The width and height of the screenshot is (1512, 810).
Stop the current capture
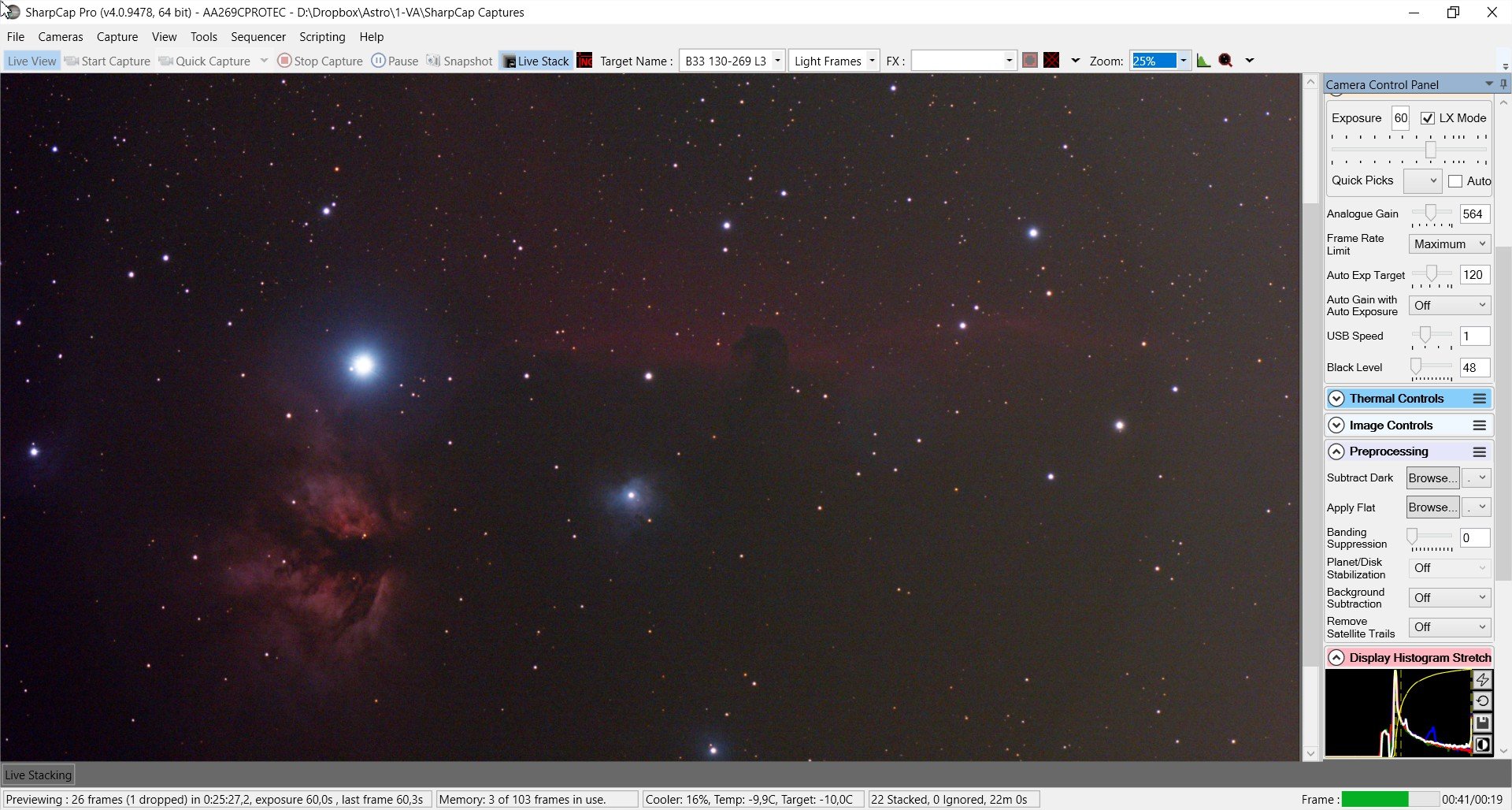(321, 61)
